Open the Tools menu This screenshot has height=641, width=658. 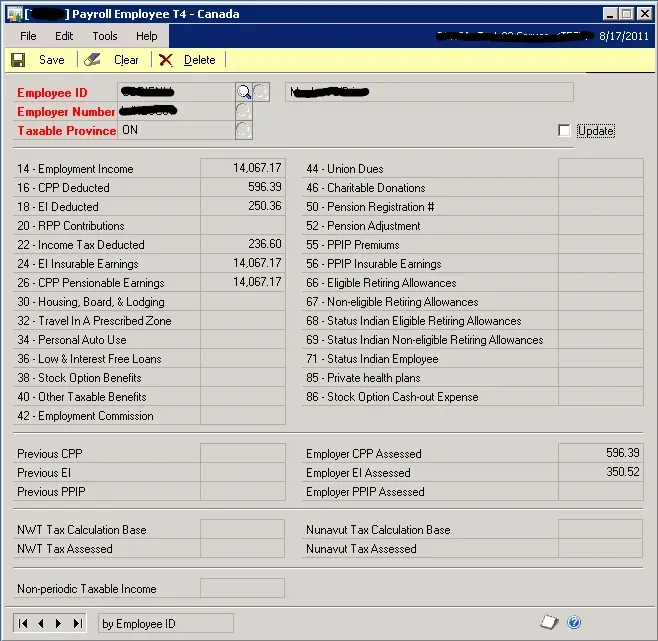pyautogui.click(x=105, y=36)
